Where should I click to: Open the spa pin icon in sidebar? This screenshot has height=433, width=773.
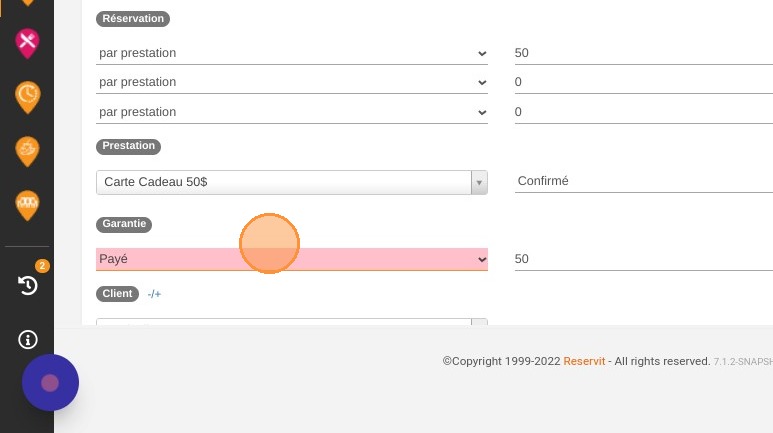[x=27, y=151]
